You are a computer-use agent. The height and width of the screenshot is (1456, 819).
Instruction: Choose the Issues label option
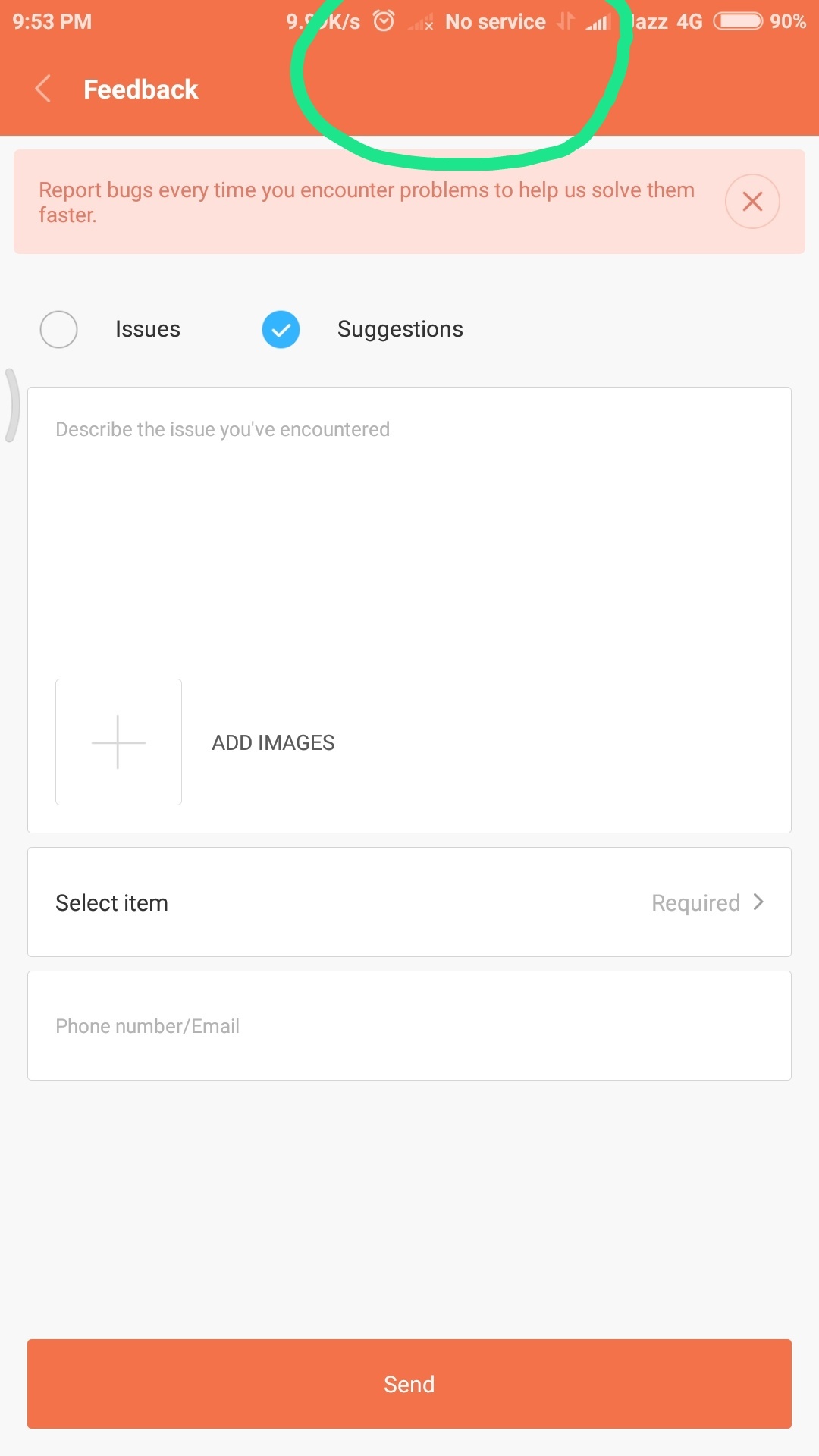pyautogui.click(x=148, y=329)
